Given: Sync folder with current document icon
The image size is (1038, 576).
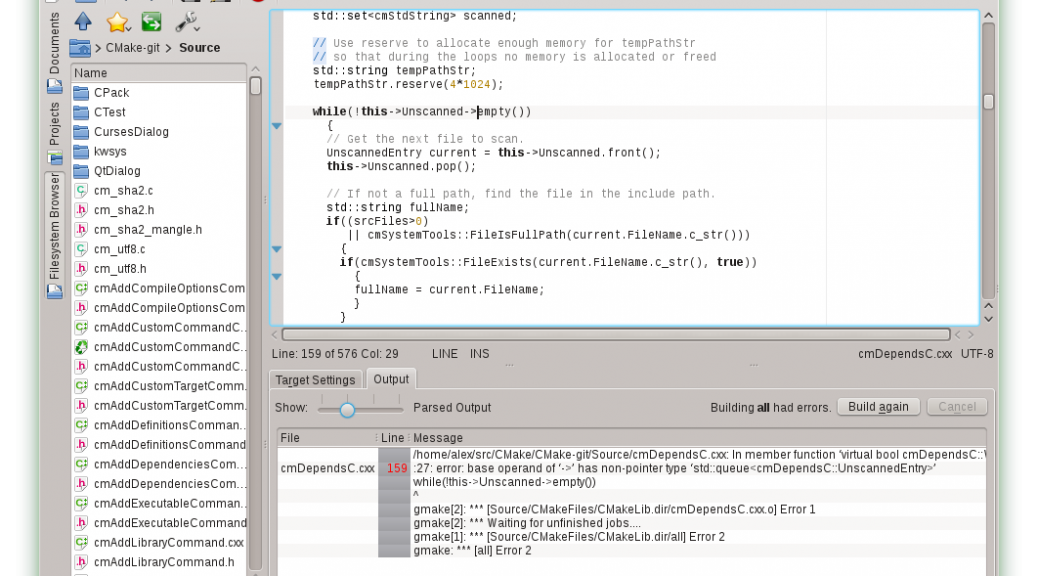Looking at the screenshot, I should 151,21.
